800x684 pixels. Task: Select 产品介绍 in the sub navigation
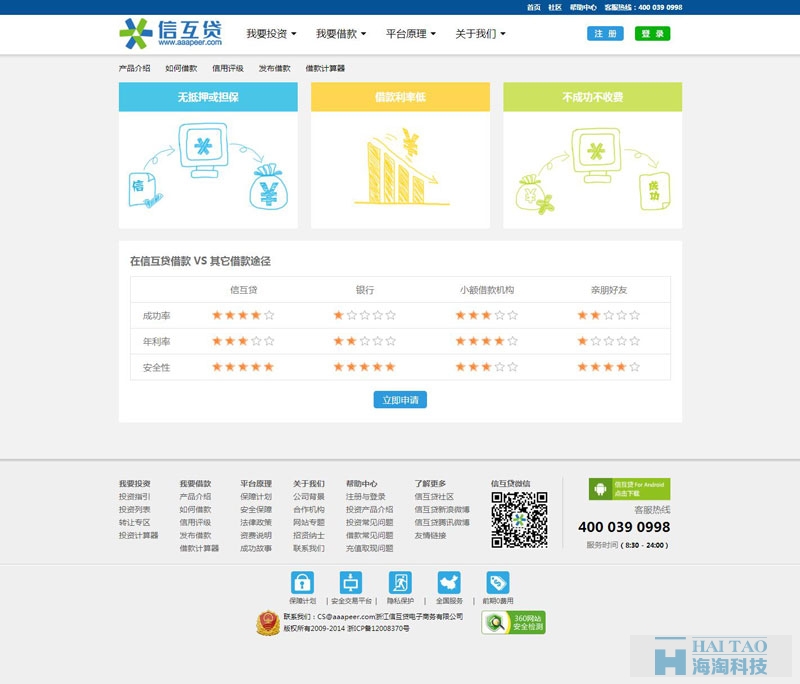coord(135,68)
